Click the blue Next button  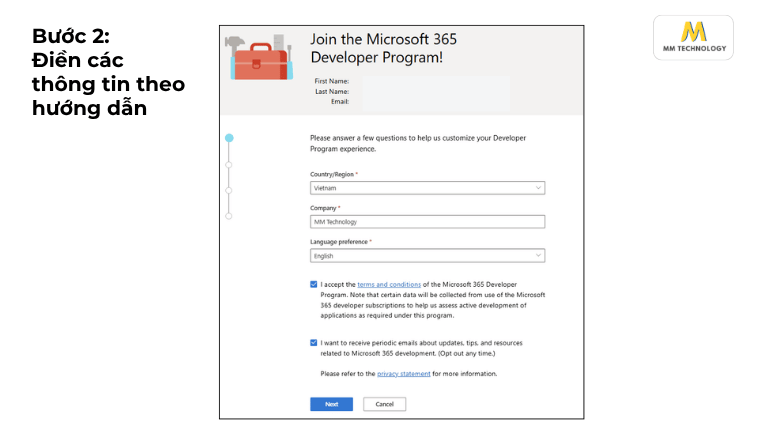click(x=332, y=404)
